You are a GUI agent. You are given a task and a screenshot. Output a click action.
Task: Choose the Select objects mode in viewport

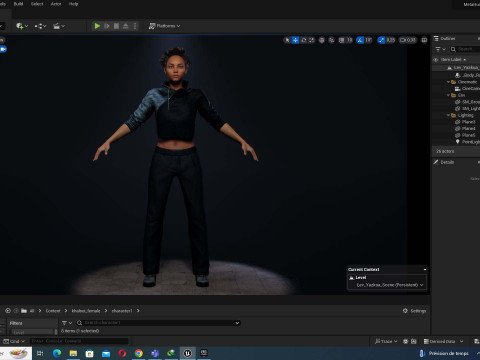click(x=287, y=40)
